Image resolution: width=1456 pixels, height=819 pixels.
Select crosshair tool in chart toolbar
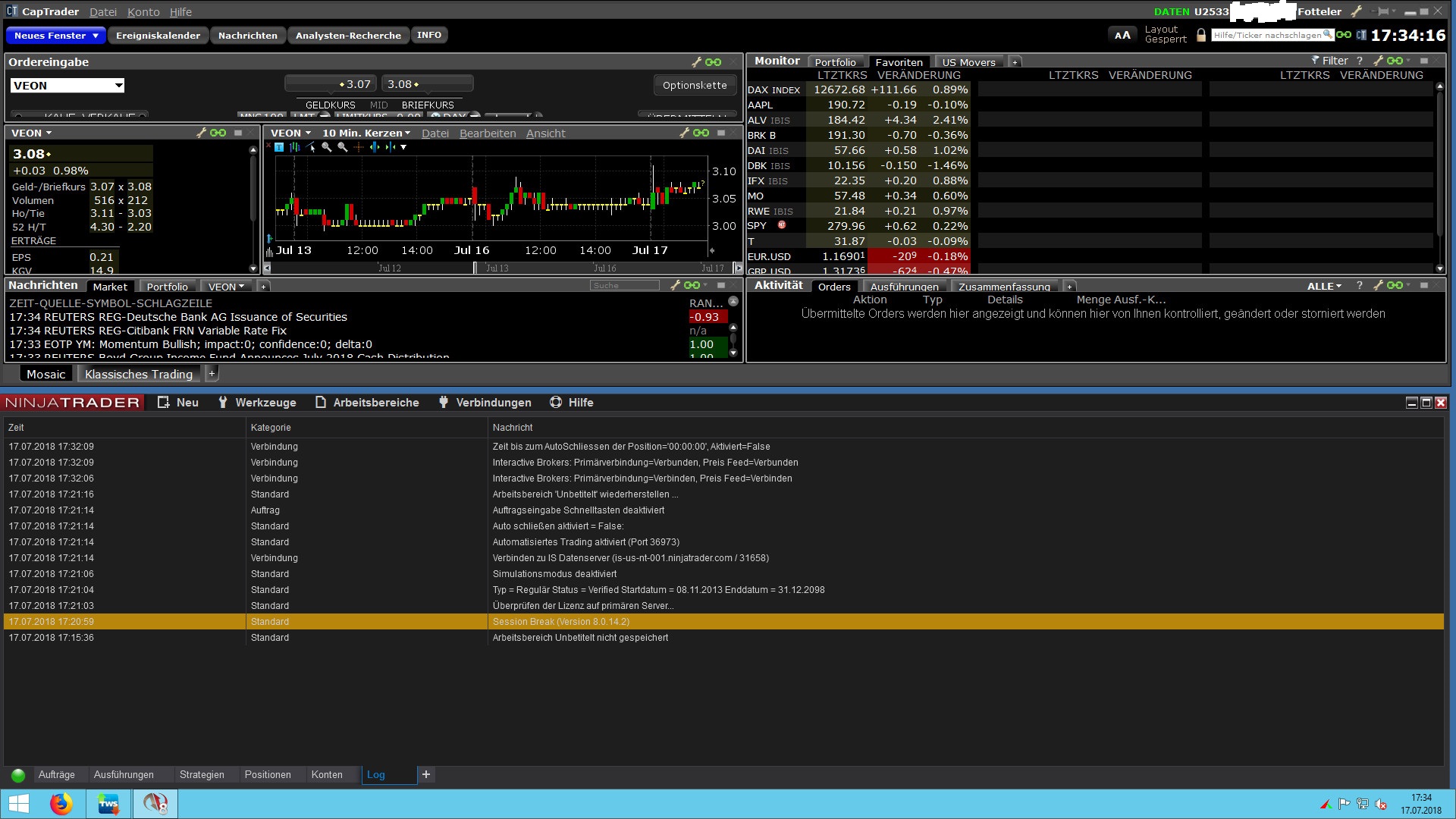coord(359,147)
